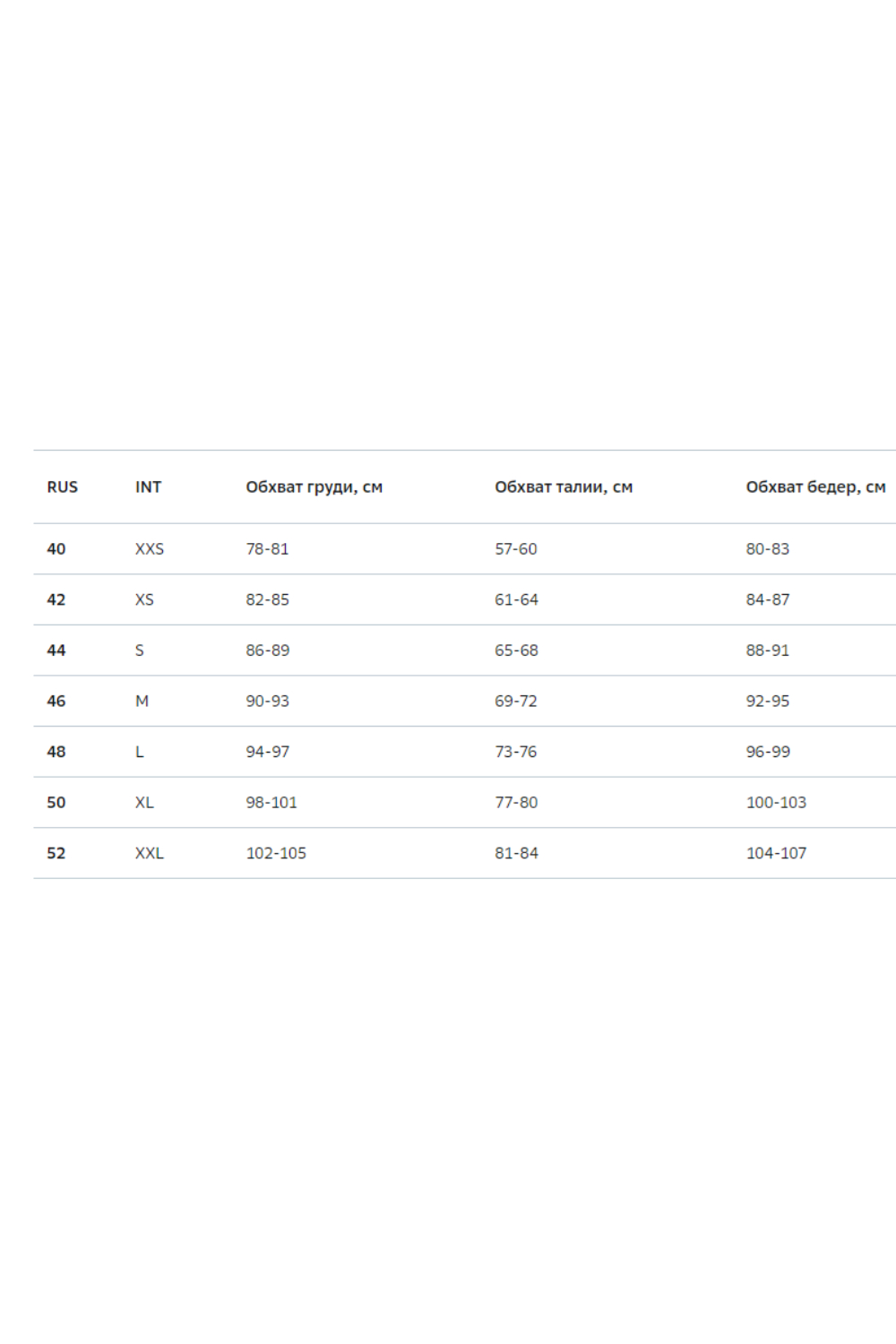Select Russian size 44 cell
896x1344 pixels.
pyautogui.click(x=56, y=650)
